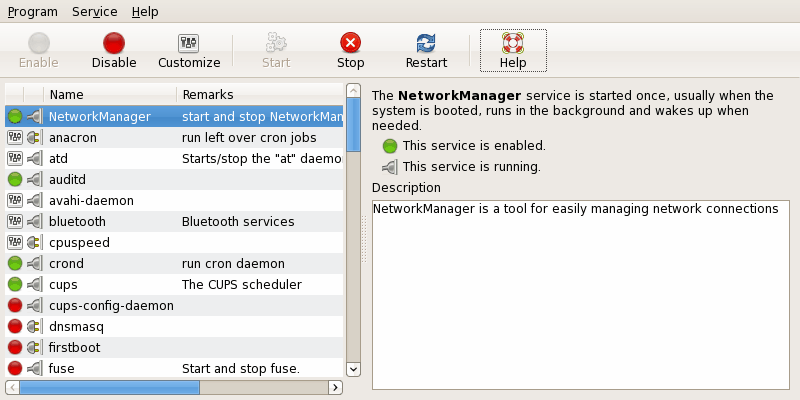Stop the selected service
The image size is (800, 400).
click(x=350, y=43)
